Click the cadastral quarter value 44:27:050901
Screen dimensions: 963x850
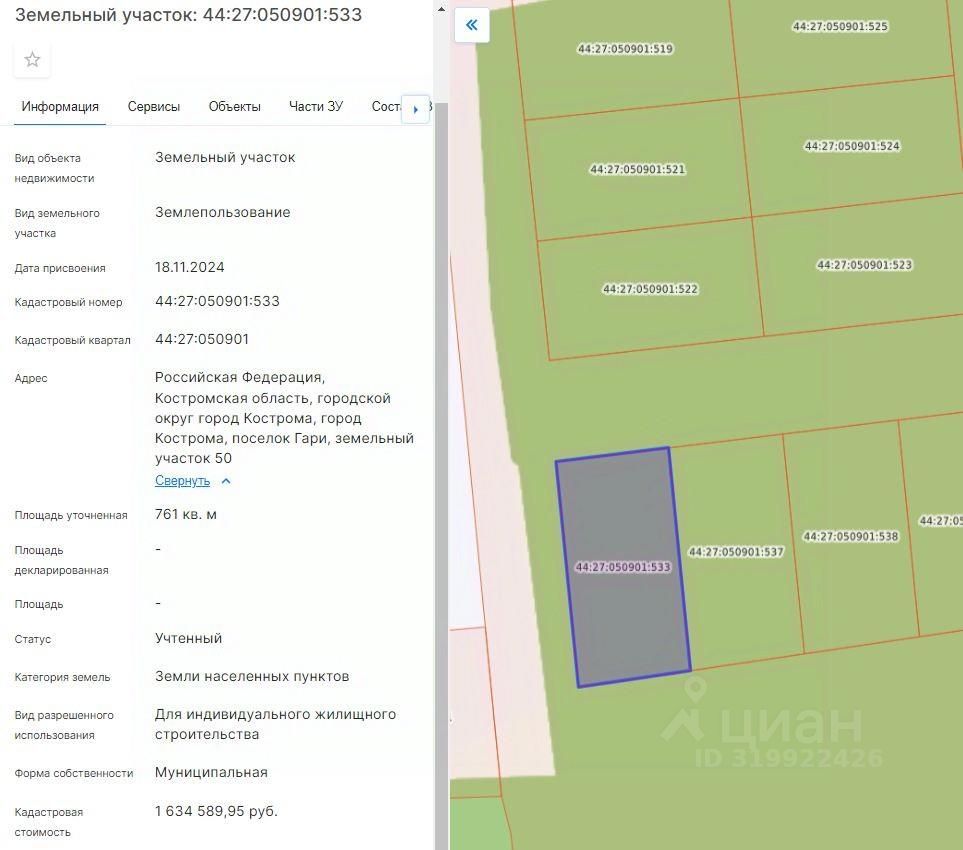(201, 339)
